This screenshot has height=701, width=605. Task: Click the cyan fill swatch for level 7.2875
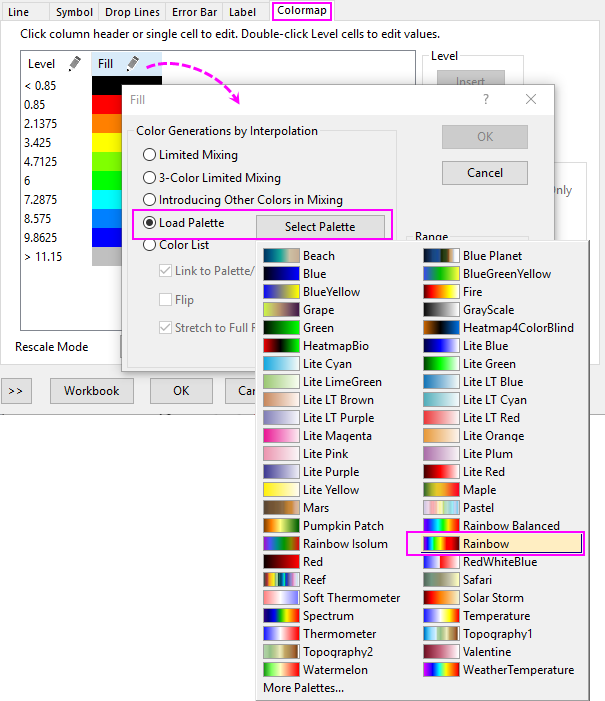(106, 199)
